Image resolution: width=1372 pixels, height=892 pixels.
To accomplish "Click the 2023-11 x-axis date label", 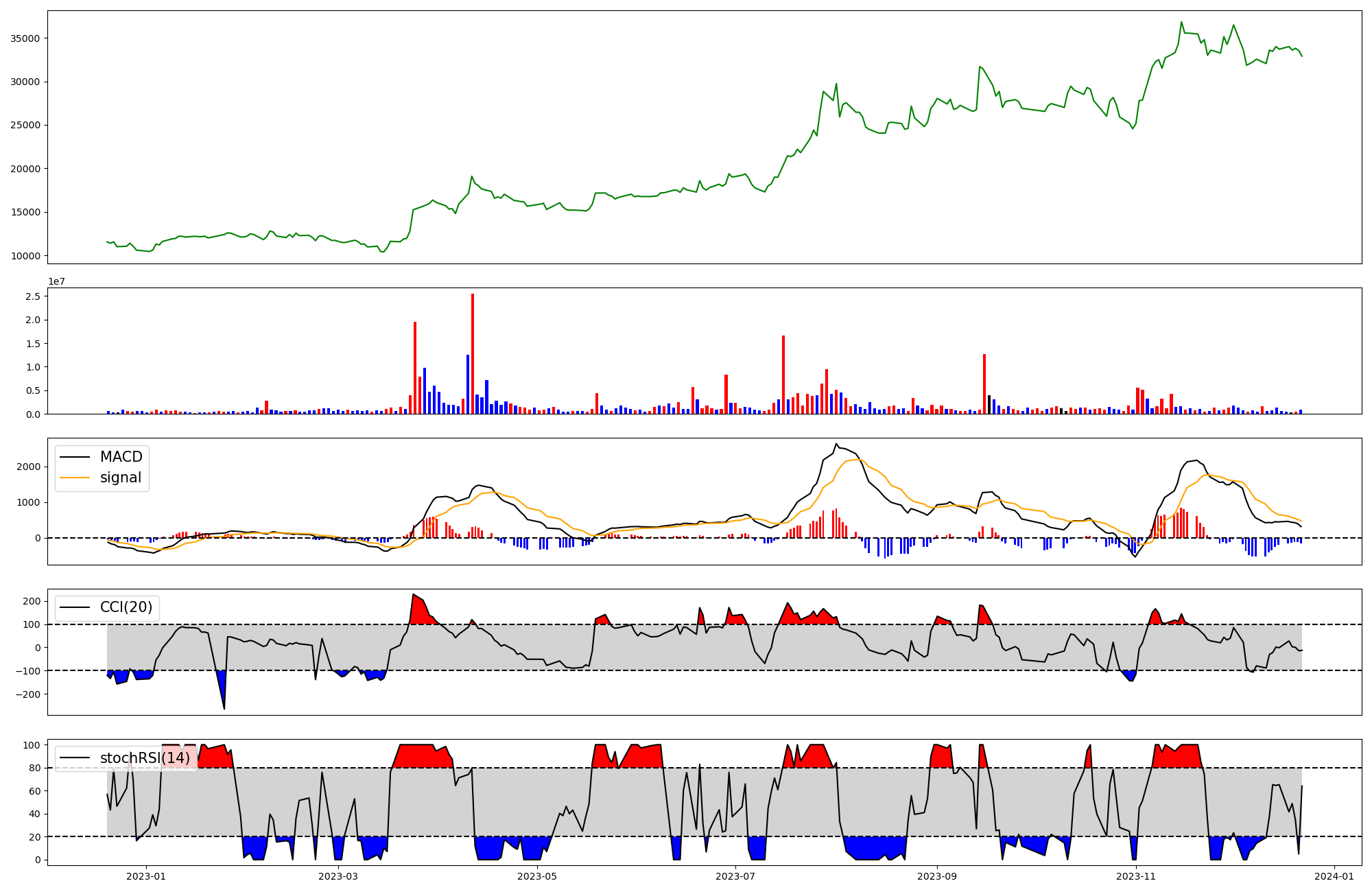I will click(1136, 876).
